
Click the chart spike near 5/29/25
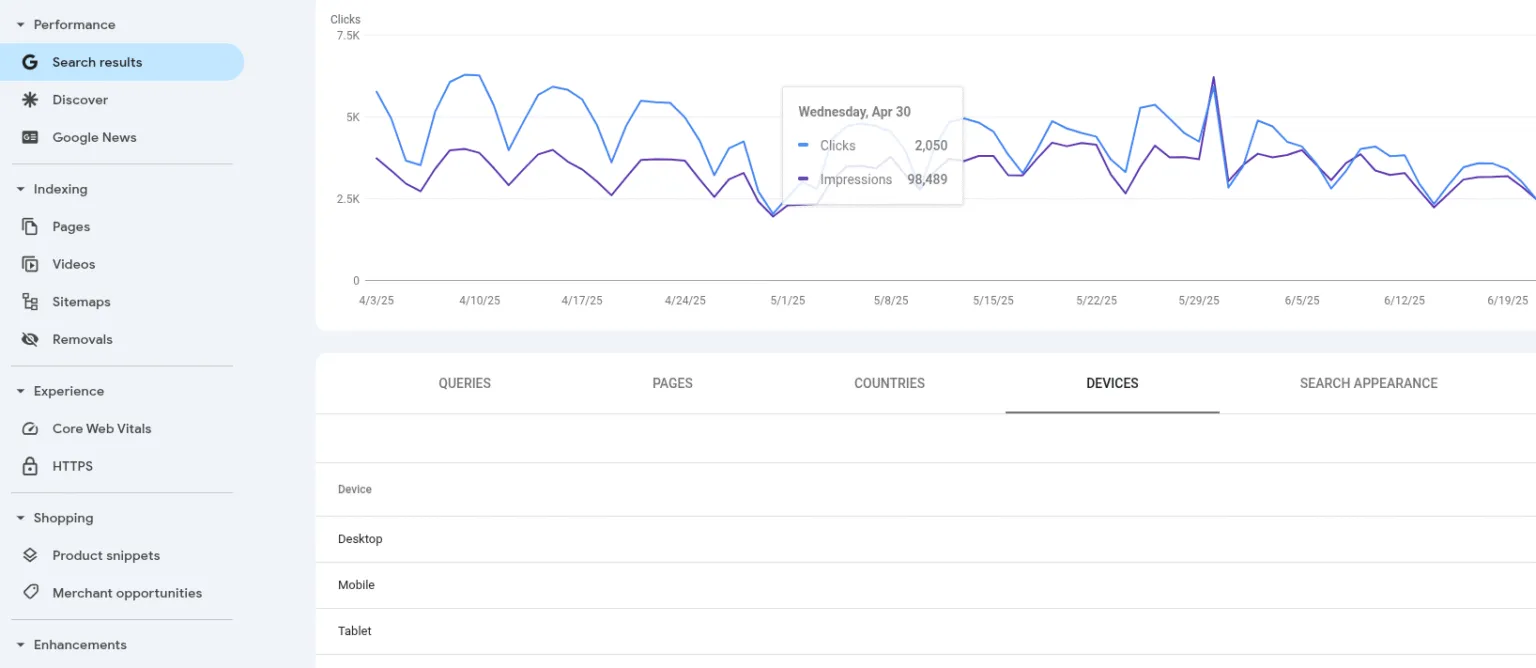tap(1213, 78)
